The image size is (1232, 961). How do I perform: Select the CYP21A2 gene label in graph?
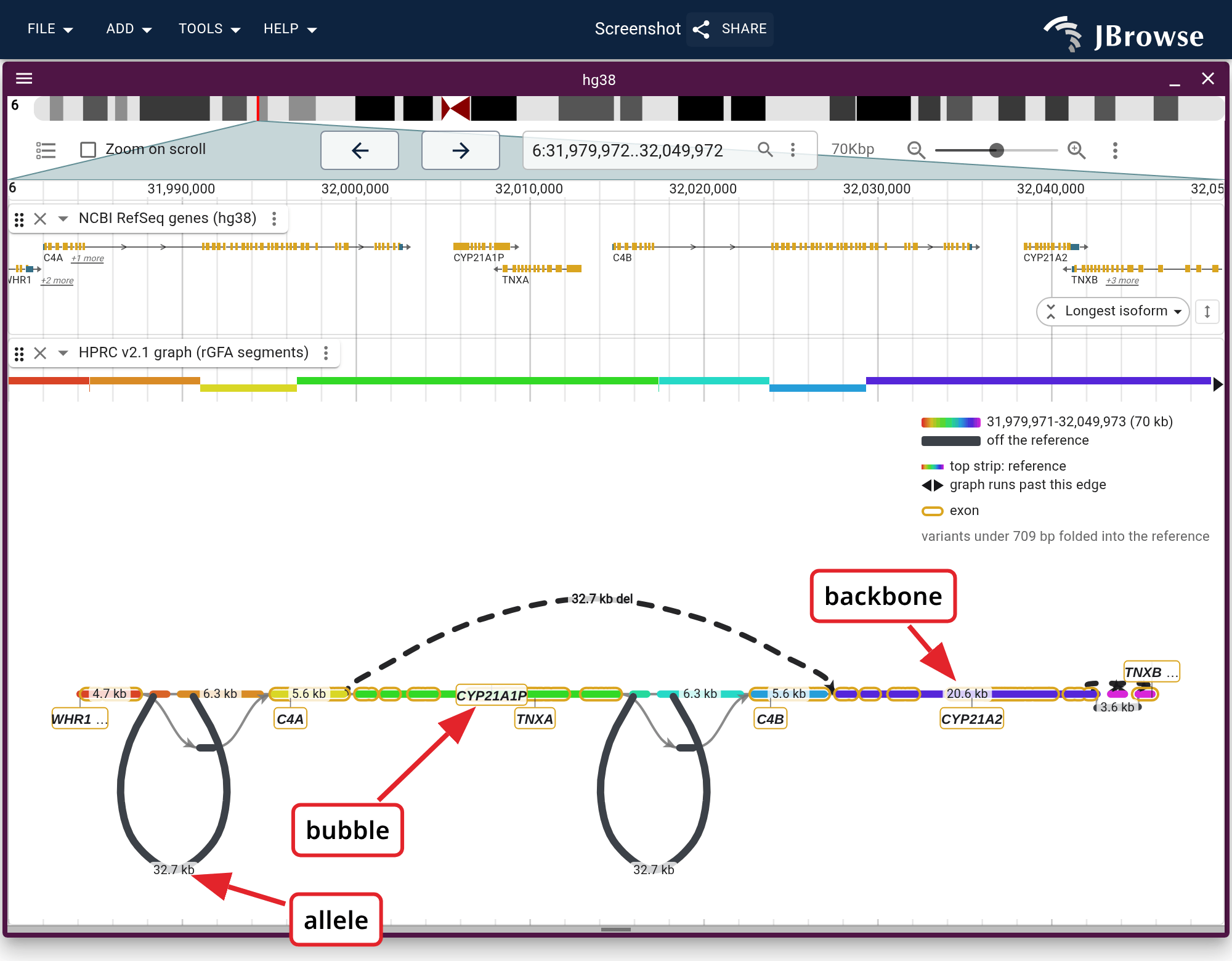pos(971,719)
